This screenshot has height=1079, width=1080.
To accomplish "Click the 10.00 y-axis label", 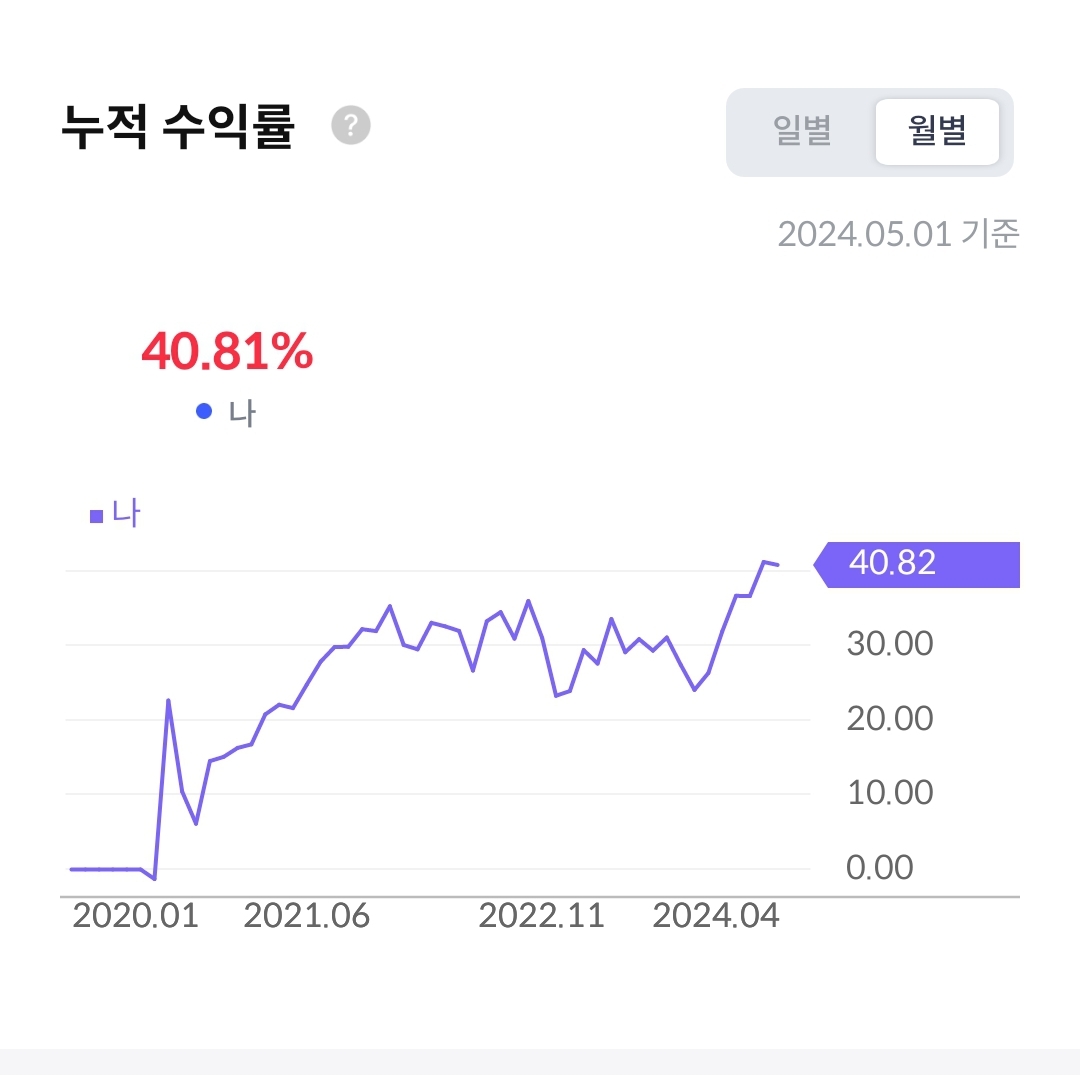I will (x=890, y=792).
